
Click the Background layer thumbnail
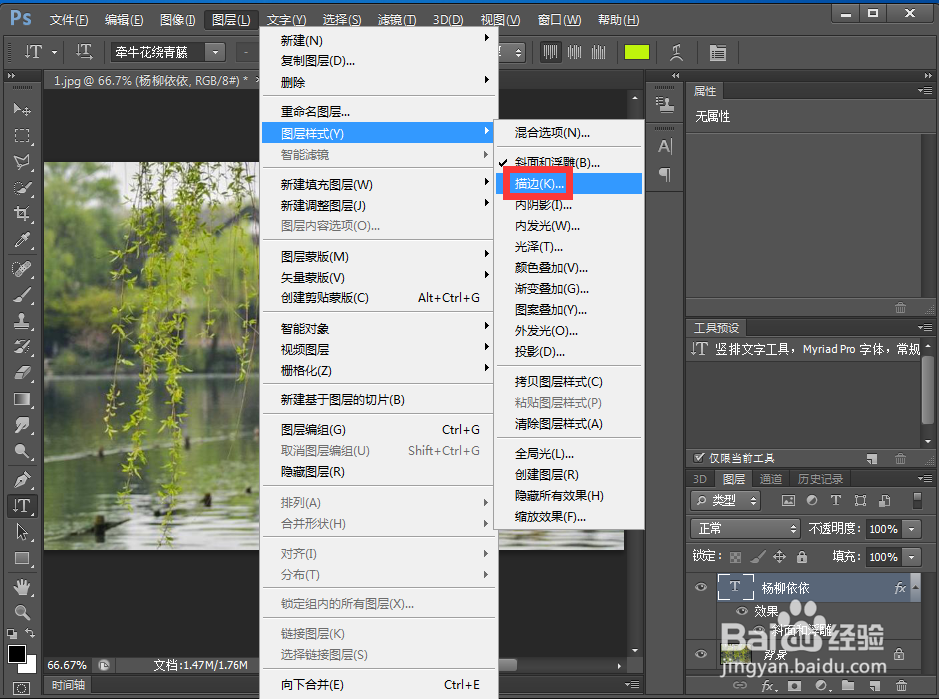pyautogui.click(x=735, y=653)
